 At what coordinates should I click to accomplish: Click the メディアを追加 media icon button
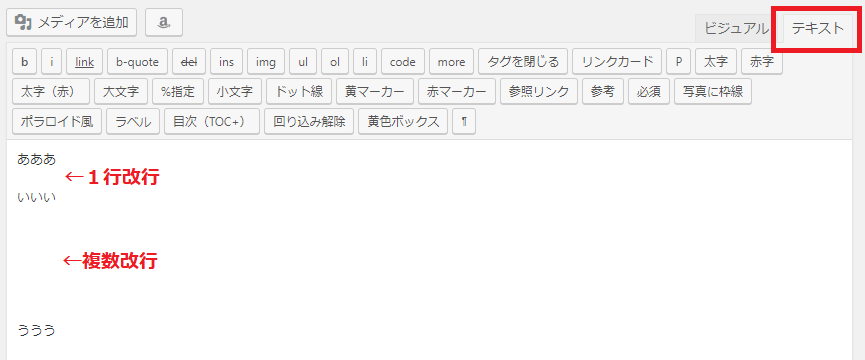(72, 22)
